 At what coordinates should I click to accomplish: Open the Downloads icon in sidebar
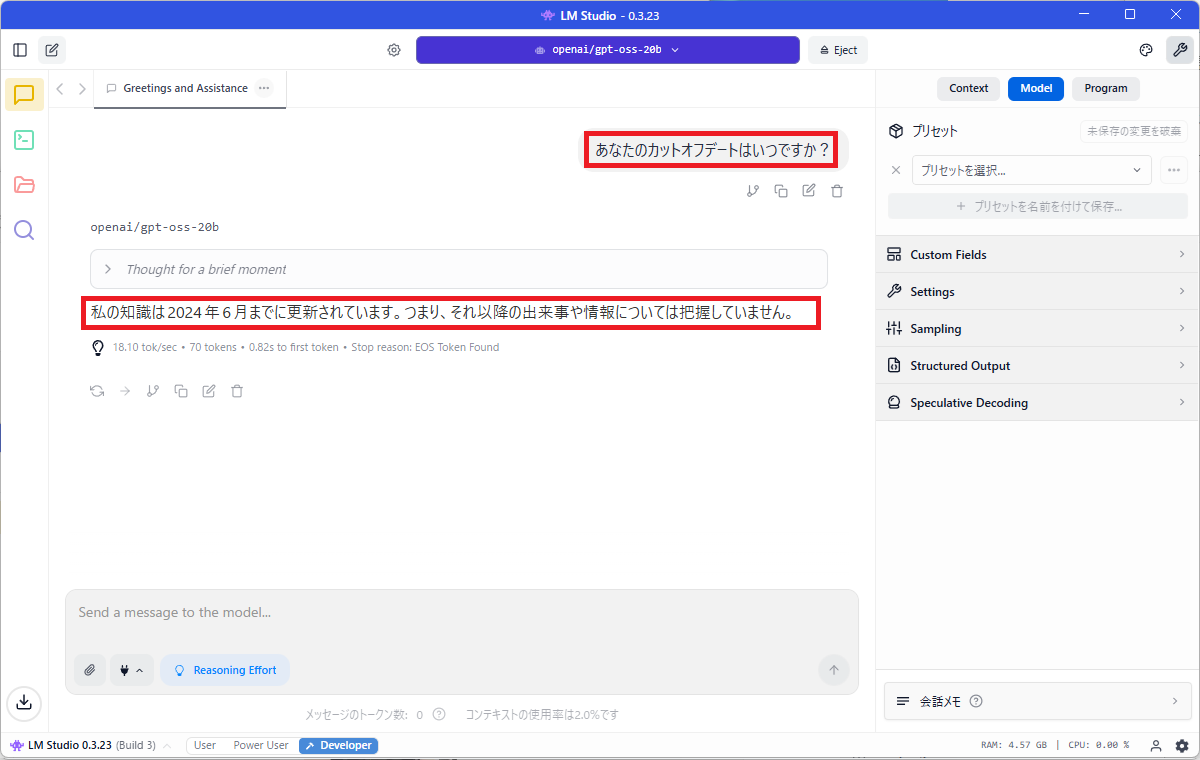click(x=25, y=703)
